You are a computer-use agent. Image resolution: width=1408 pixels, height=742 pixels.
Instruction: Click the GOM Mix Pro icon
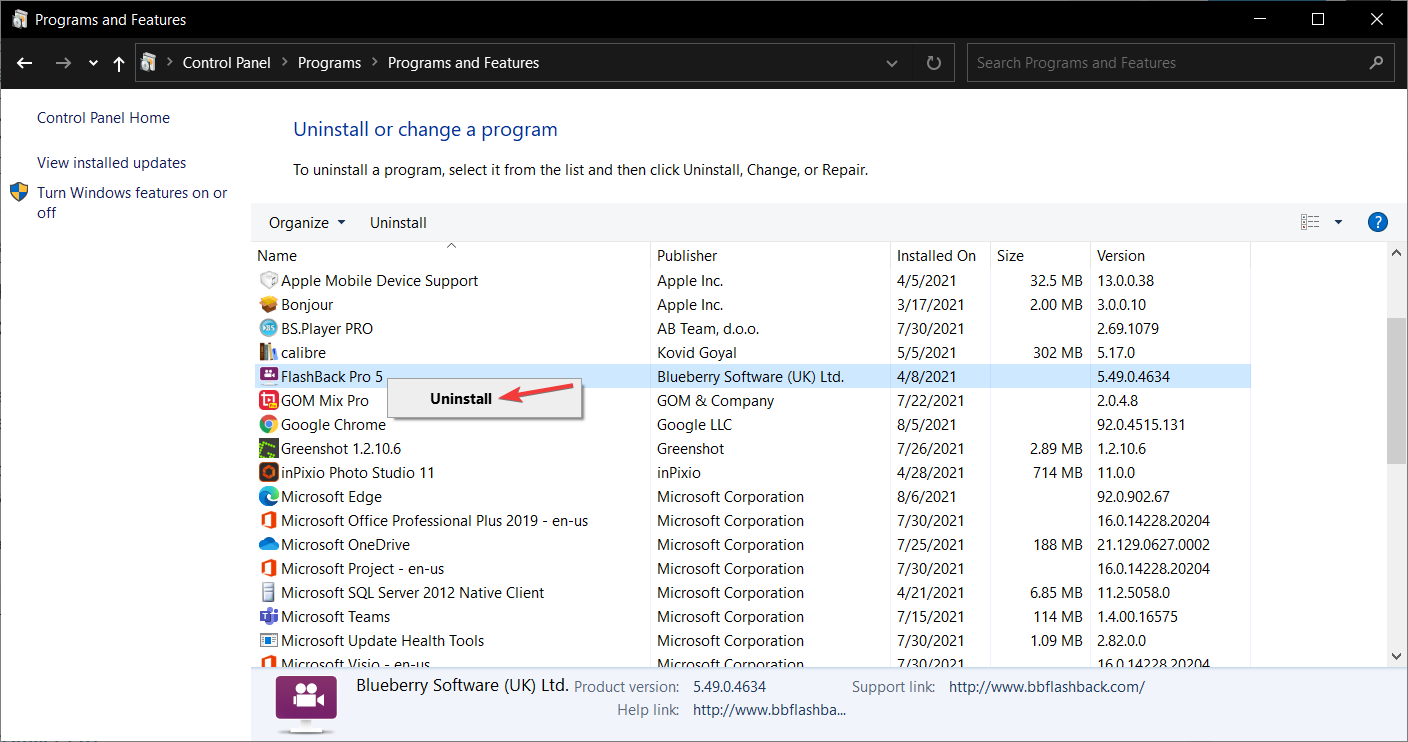268,401
